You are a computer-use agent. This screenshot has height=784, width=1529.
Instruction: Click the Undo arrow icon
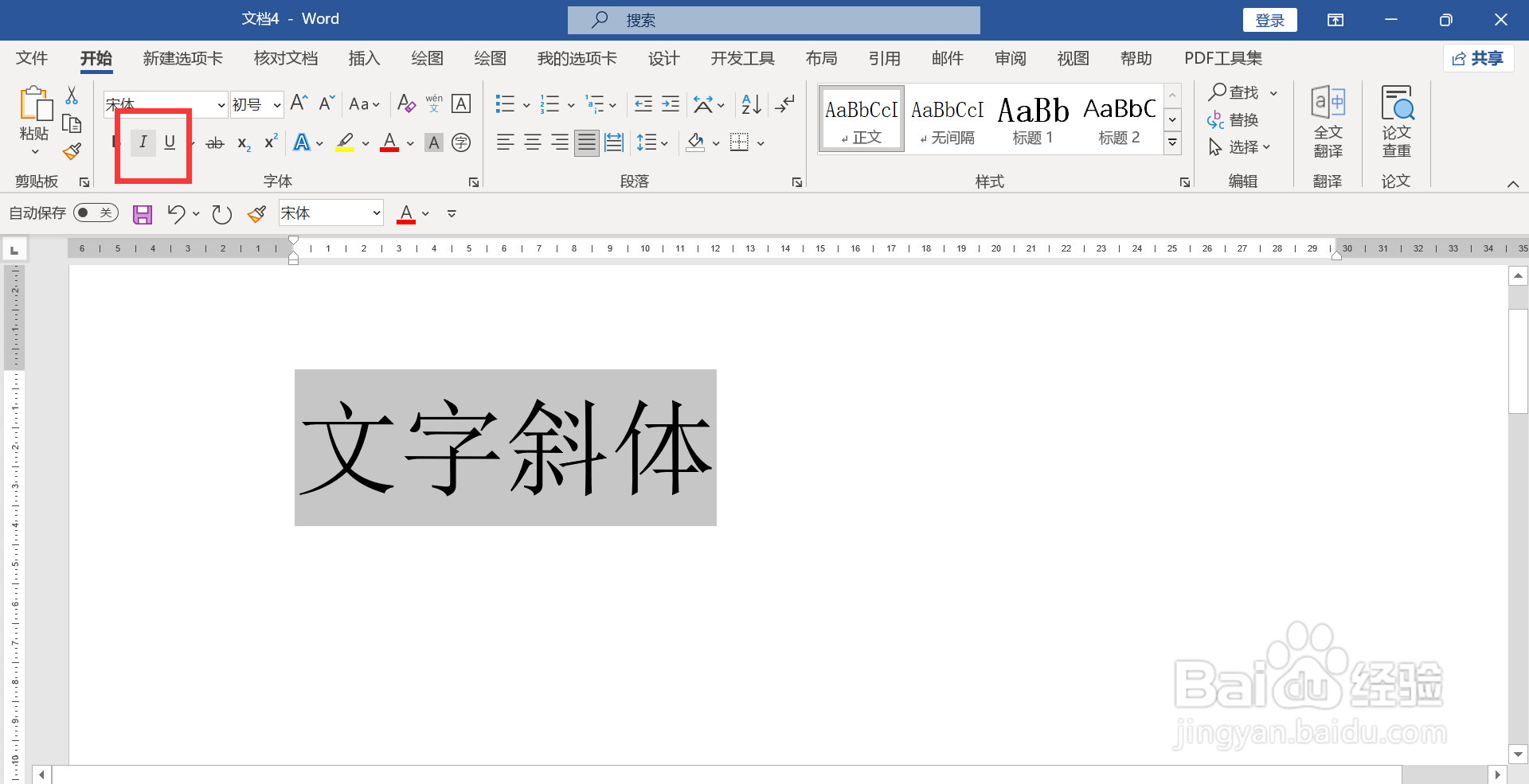(x=176, y=213)
